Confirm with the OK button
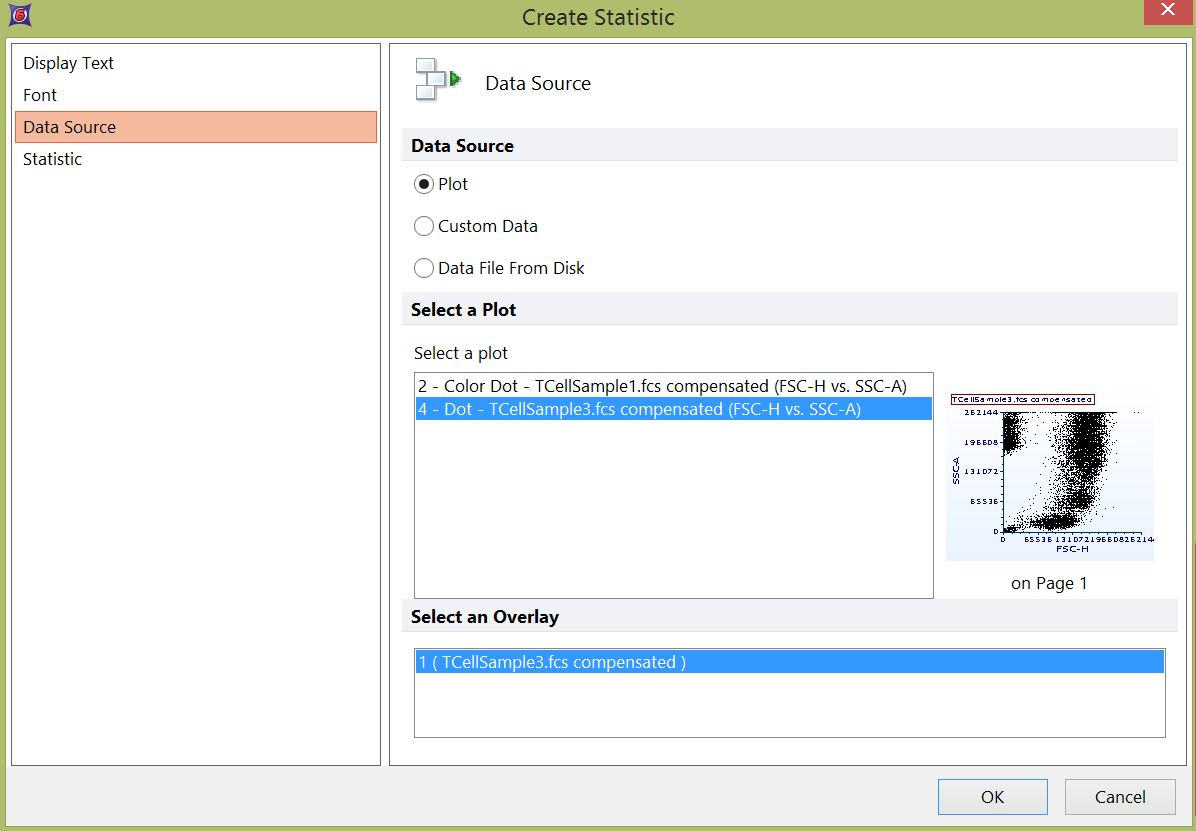The height and width of the screenshot is (831, 1196). point(992,797)
